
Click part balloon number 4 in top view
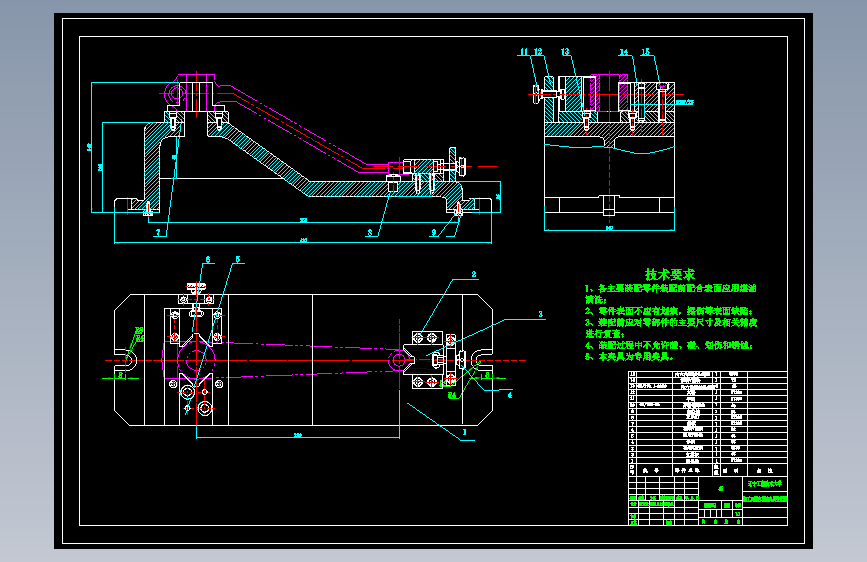[x=510, y=395]
